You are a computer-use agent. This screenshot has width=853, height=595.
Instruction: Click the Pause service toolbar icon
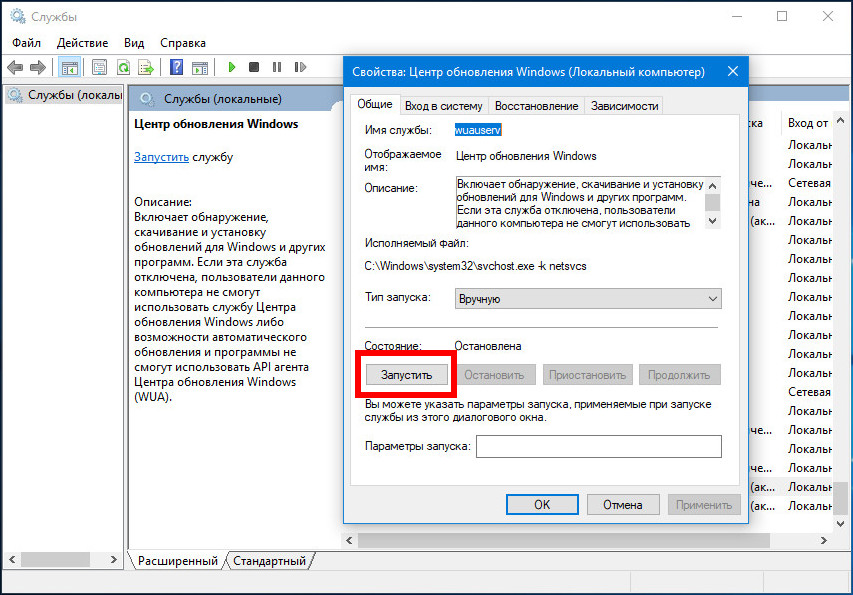pyautogui.click(x=277, y=67)
